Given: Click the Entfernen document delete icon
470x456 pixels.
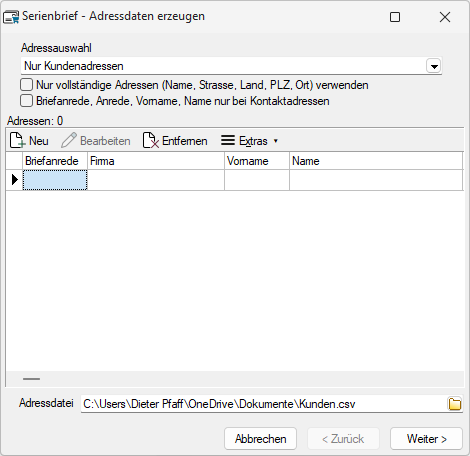Looking at the screenshot, I should [x=151, y=141].
